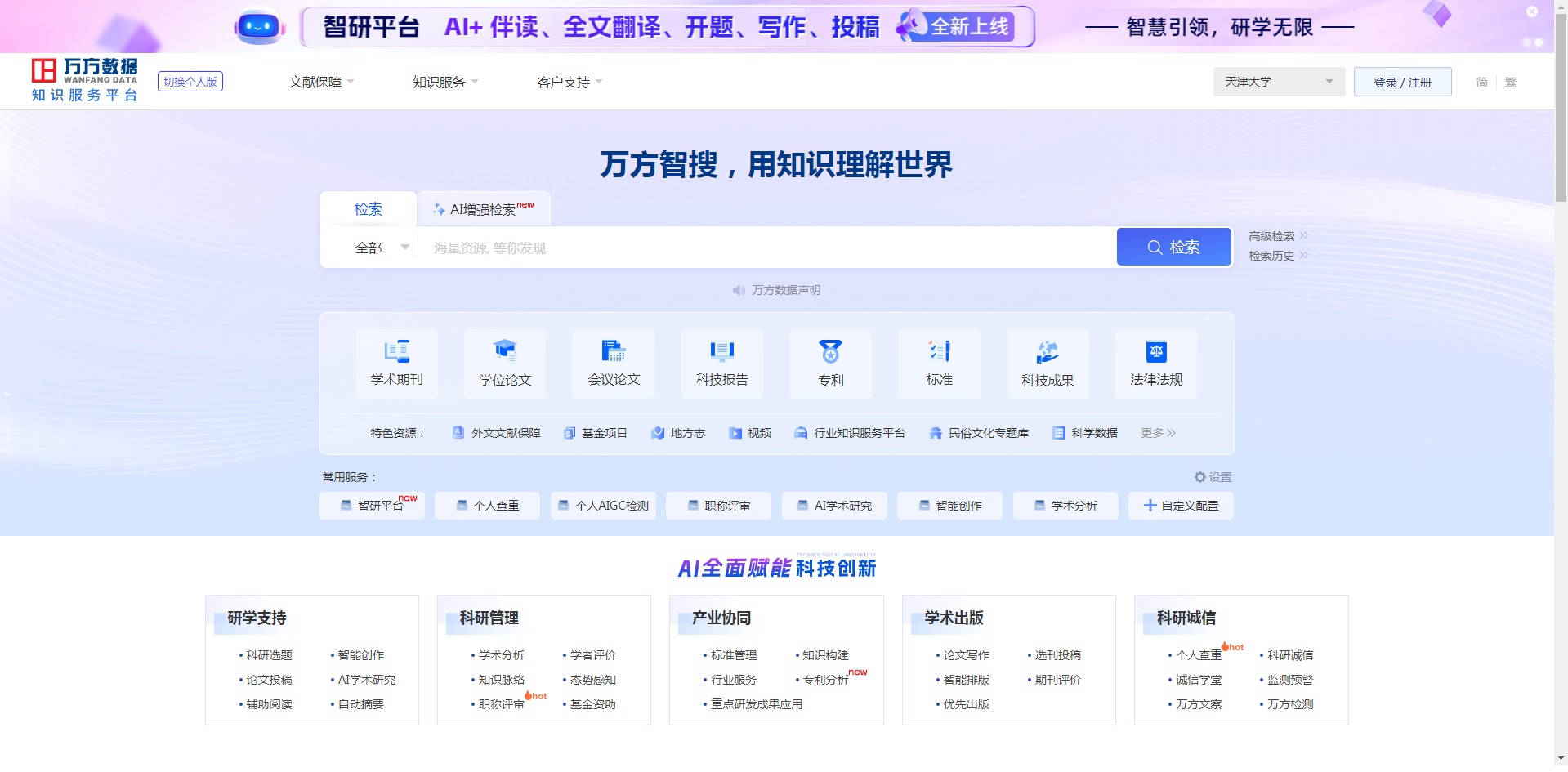Toggle the 万方数据声明 audio announcement
Image resolution: width=1568 pixels, height=772 pixels.
pos(738,290)
